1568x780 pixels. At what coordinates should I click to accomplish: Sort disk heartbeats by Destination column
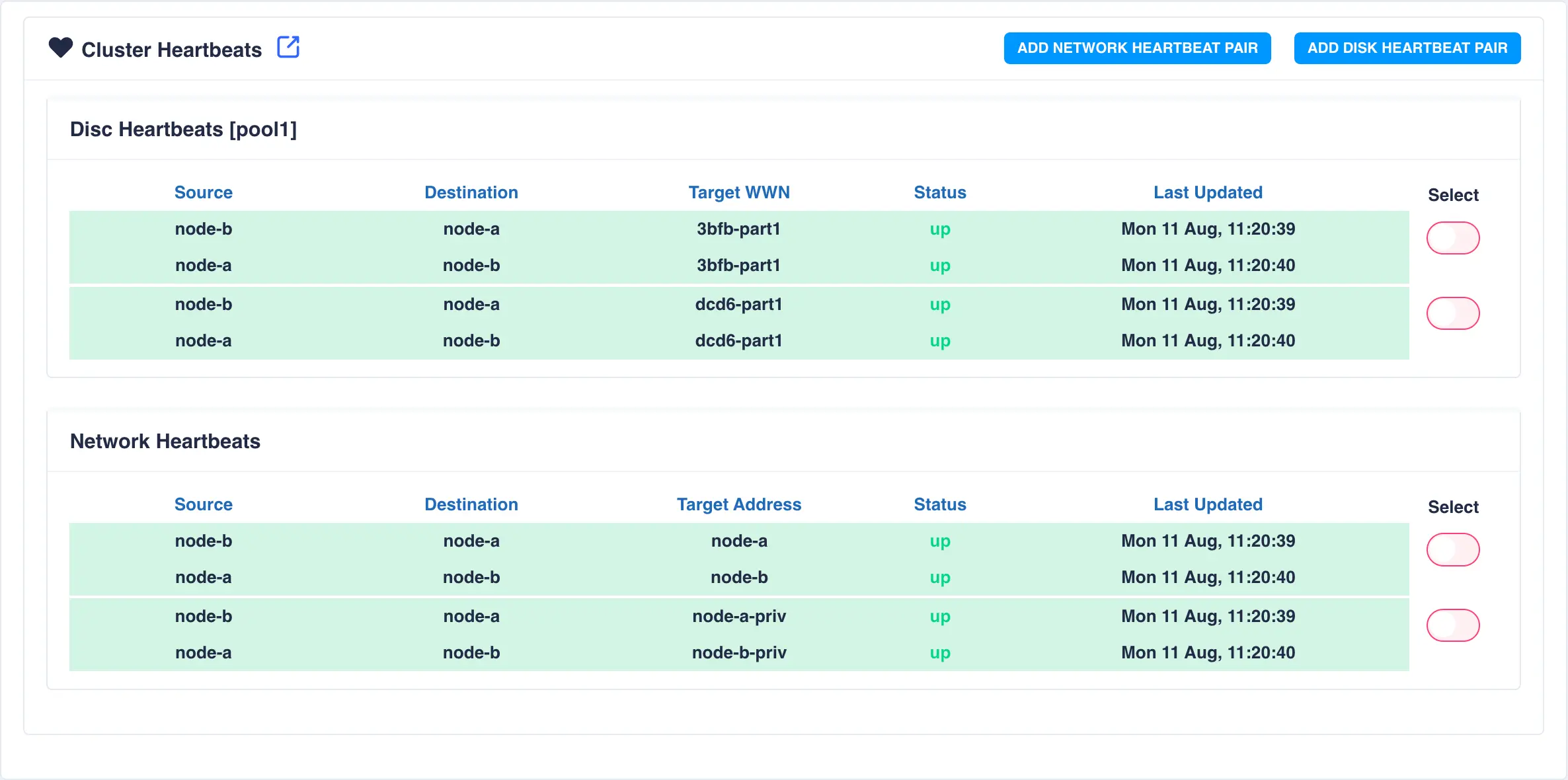(x=471, y=192)
